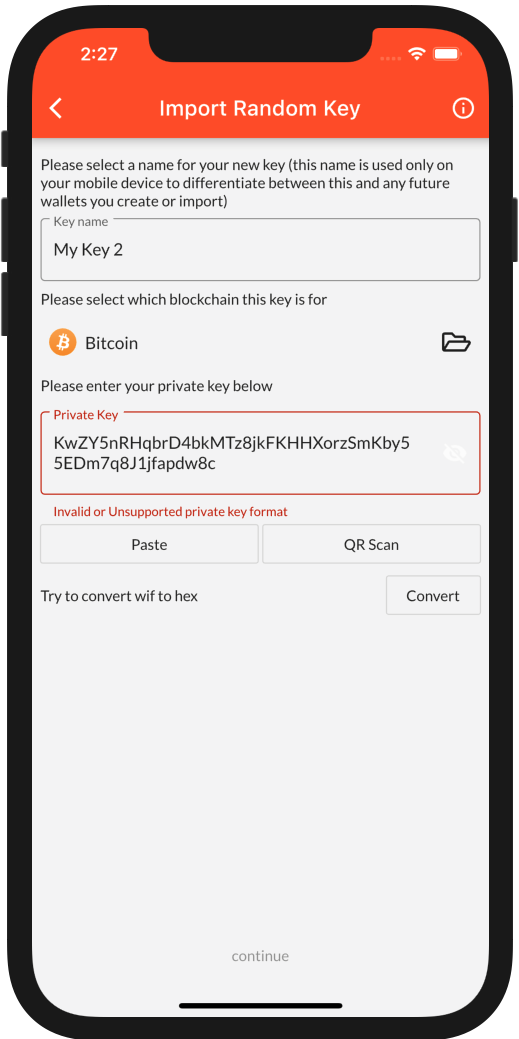Viewport: 519px width, 1039px height.
Task: Select the Bitcoin blockchain row
Action: [260, 343]
